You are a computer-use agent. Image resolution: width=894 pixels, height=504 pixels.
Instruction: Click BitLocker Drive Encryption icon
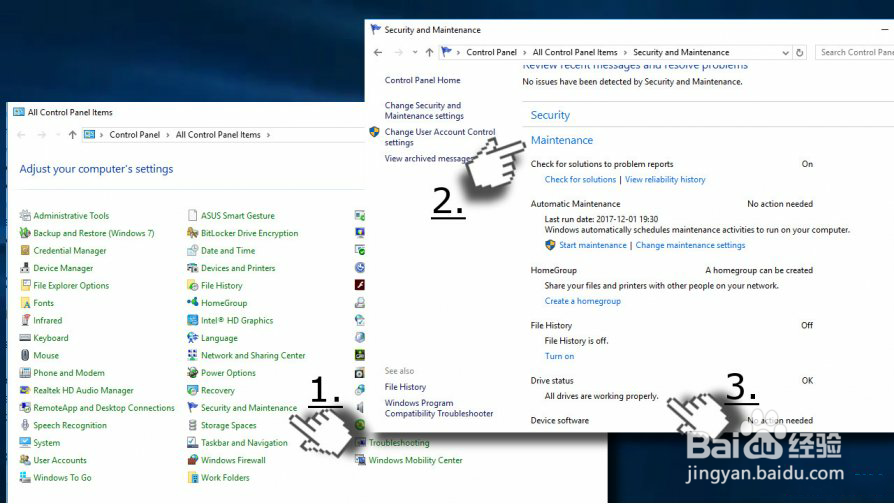pos(193,233)
